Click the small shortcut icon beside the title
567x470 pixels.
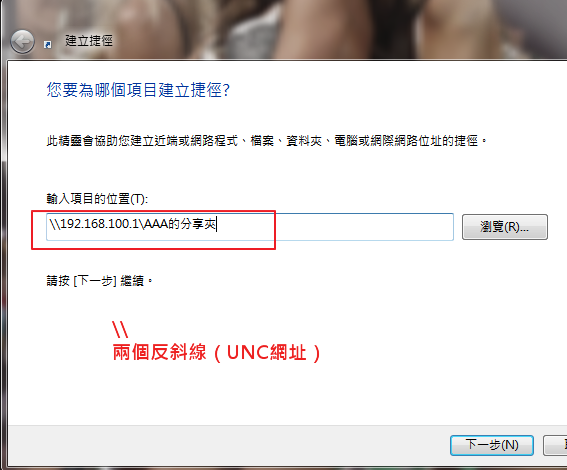pyautogui.click(x=47, y=44)
